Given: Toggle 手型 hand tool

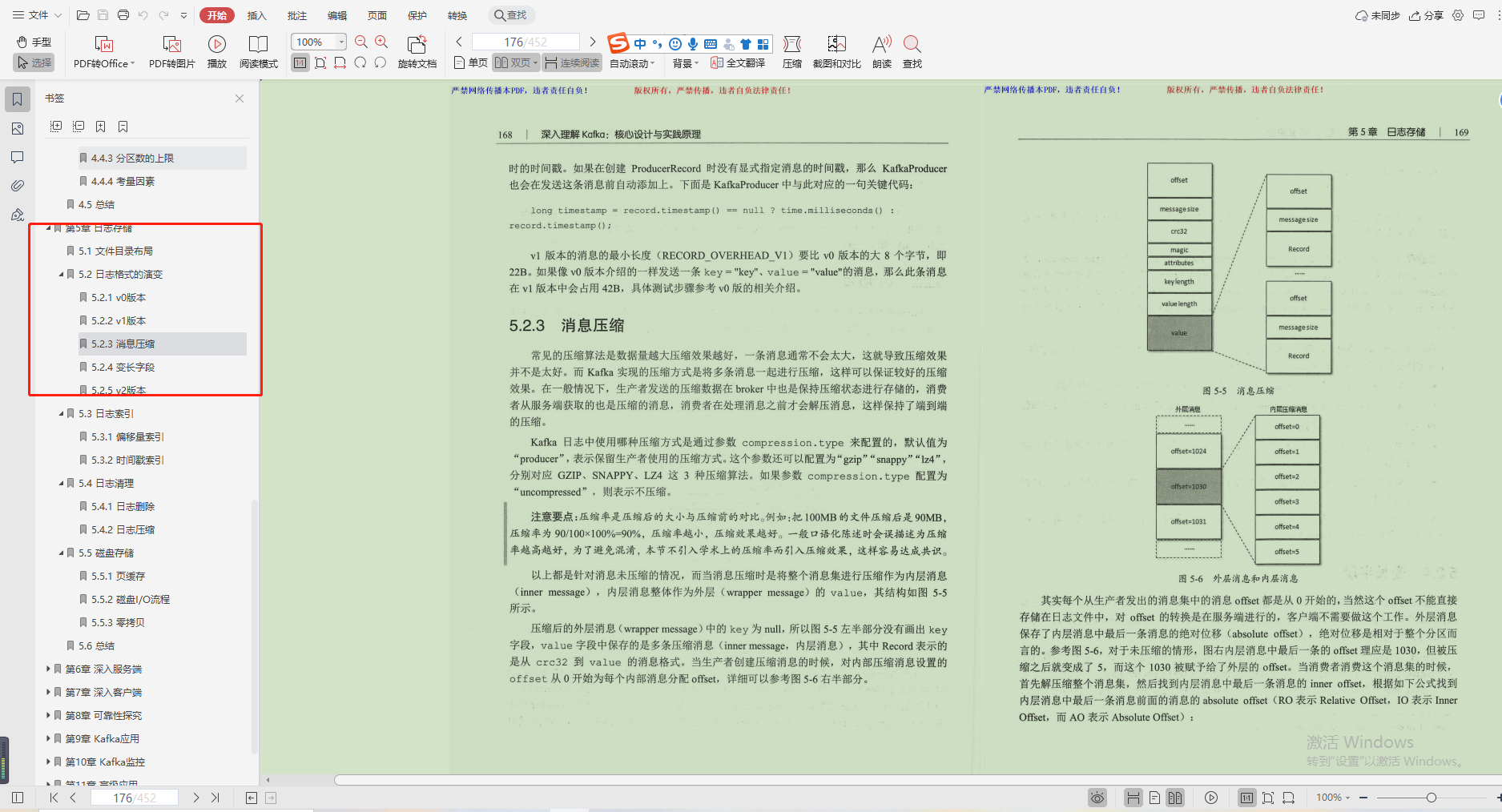Looking at the screenshot, I should (x=34, y=42).
